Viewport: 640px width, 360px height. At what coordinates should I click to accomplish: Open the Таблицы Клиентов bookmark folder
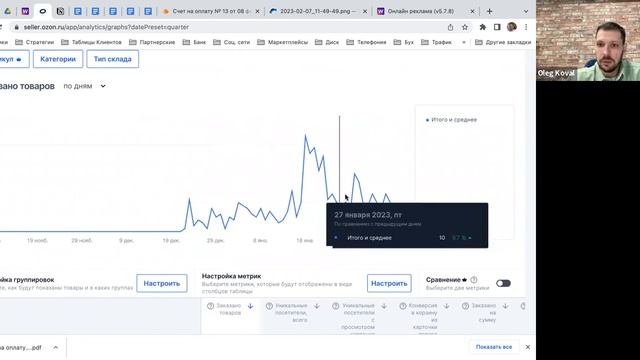tap(91, 42)
